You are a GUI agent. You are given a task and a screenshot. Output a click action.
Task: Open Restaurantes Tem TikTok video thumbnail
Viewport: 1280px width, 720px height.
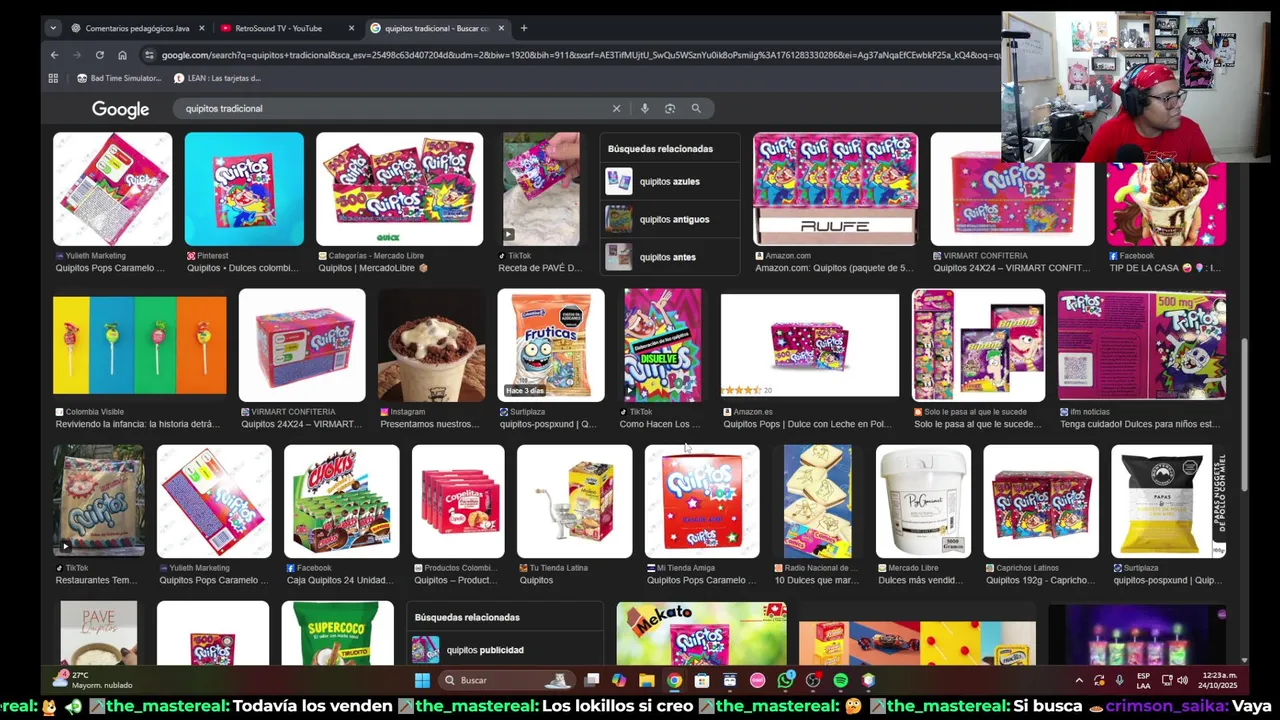(x=99, y=501)
